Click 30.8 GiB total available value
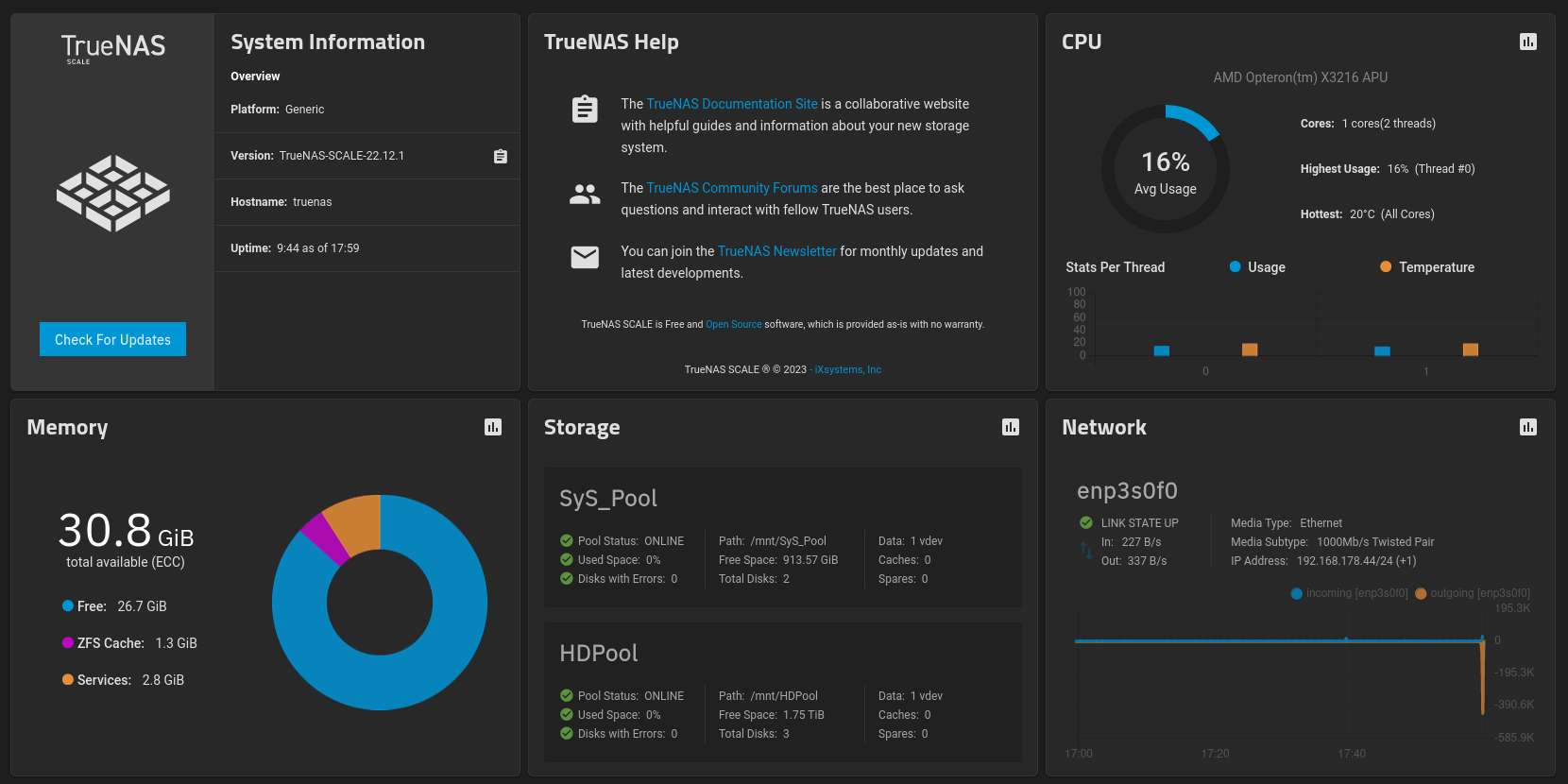Viewport: 1568px width, 784px height. point(126,531)
